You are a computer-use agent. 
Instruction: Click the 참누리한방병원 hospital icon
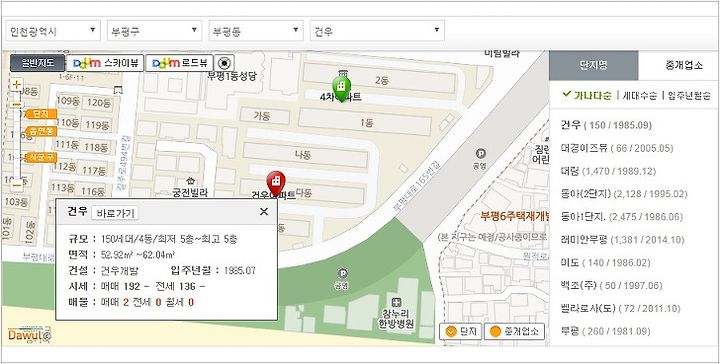tap(396, 302)
